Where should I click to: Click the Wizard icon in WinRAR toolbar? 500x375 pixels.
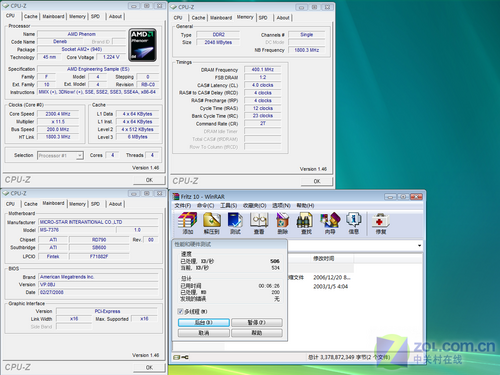tap(330, 223)
